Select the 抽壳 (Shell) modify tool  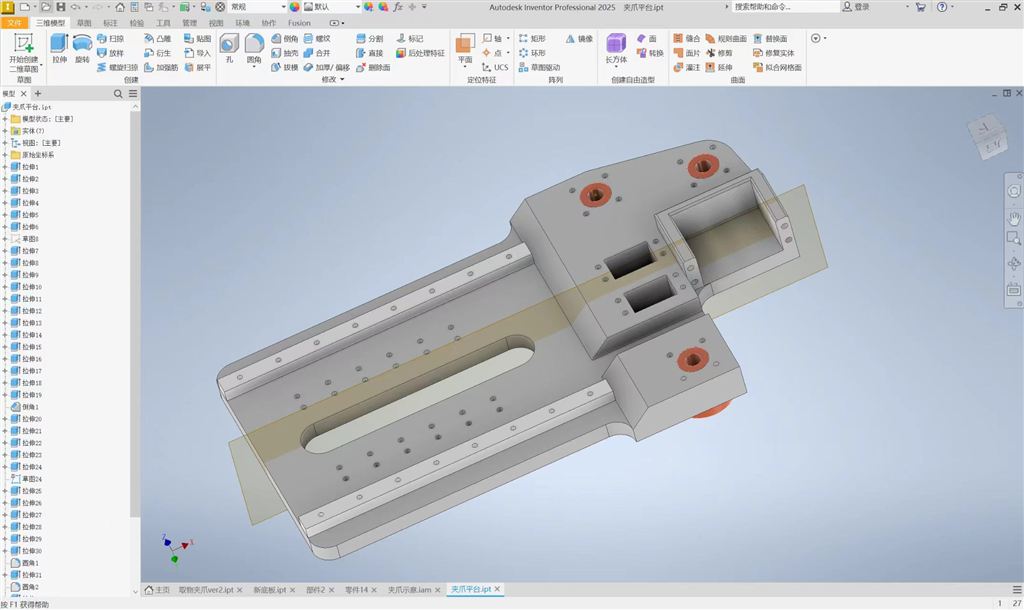click(x=284, y=53)
